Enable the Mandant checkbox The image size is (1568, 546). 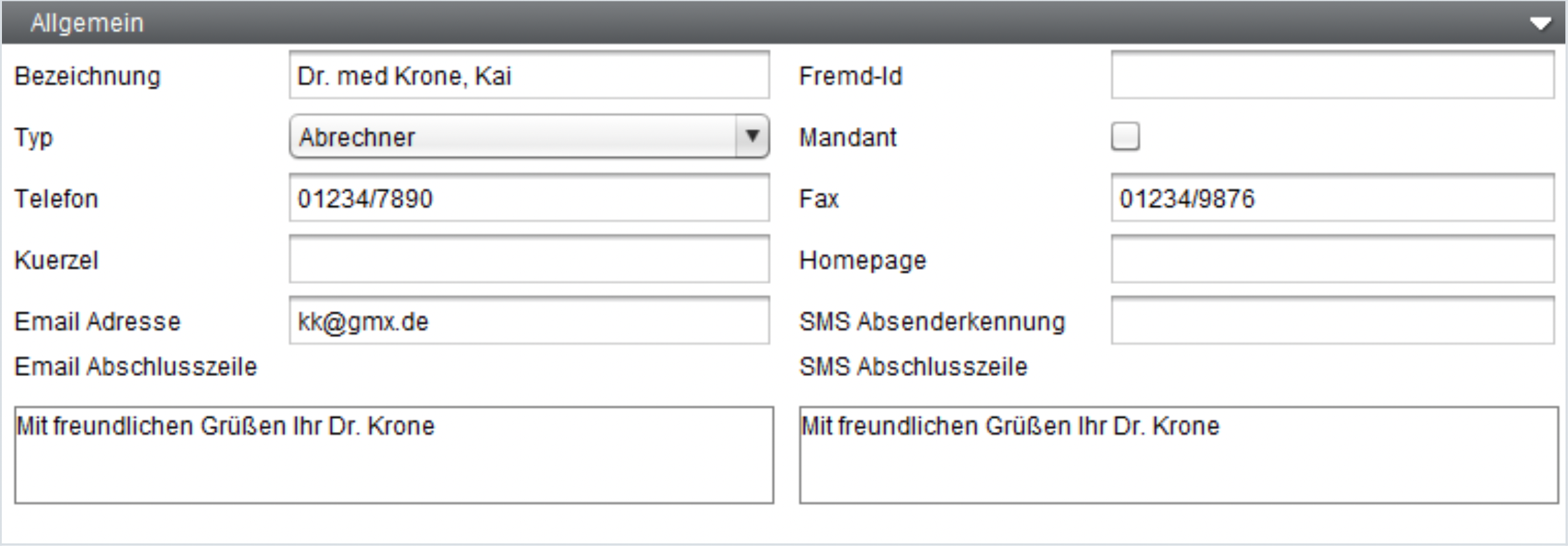coord(1125,137)
